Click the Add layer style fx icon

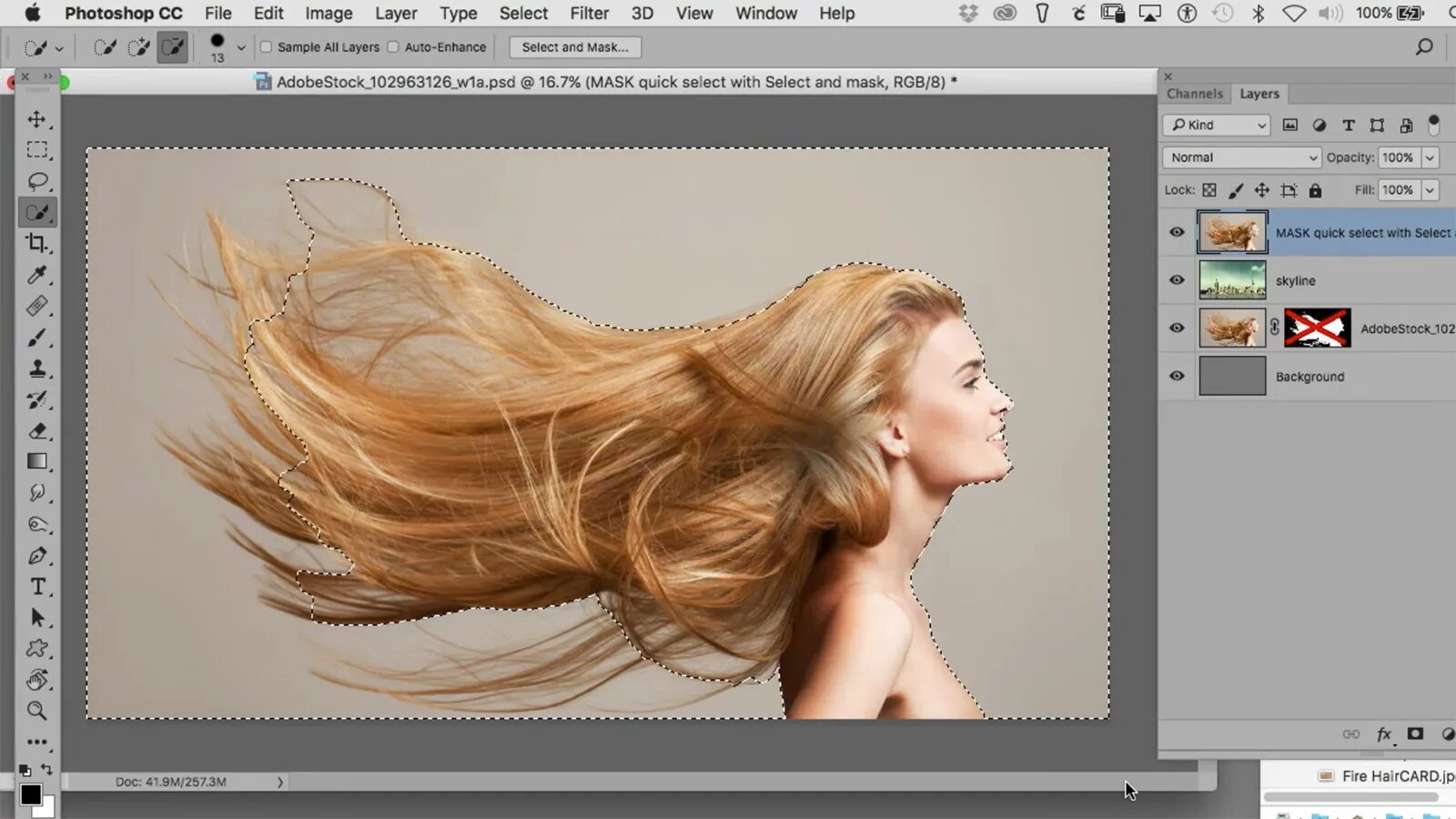coord(1384,734)
